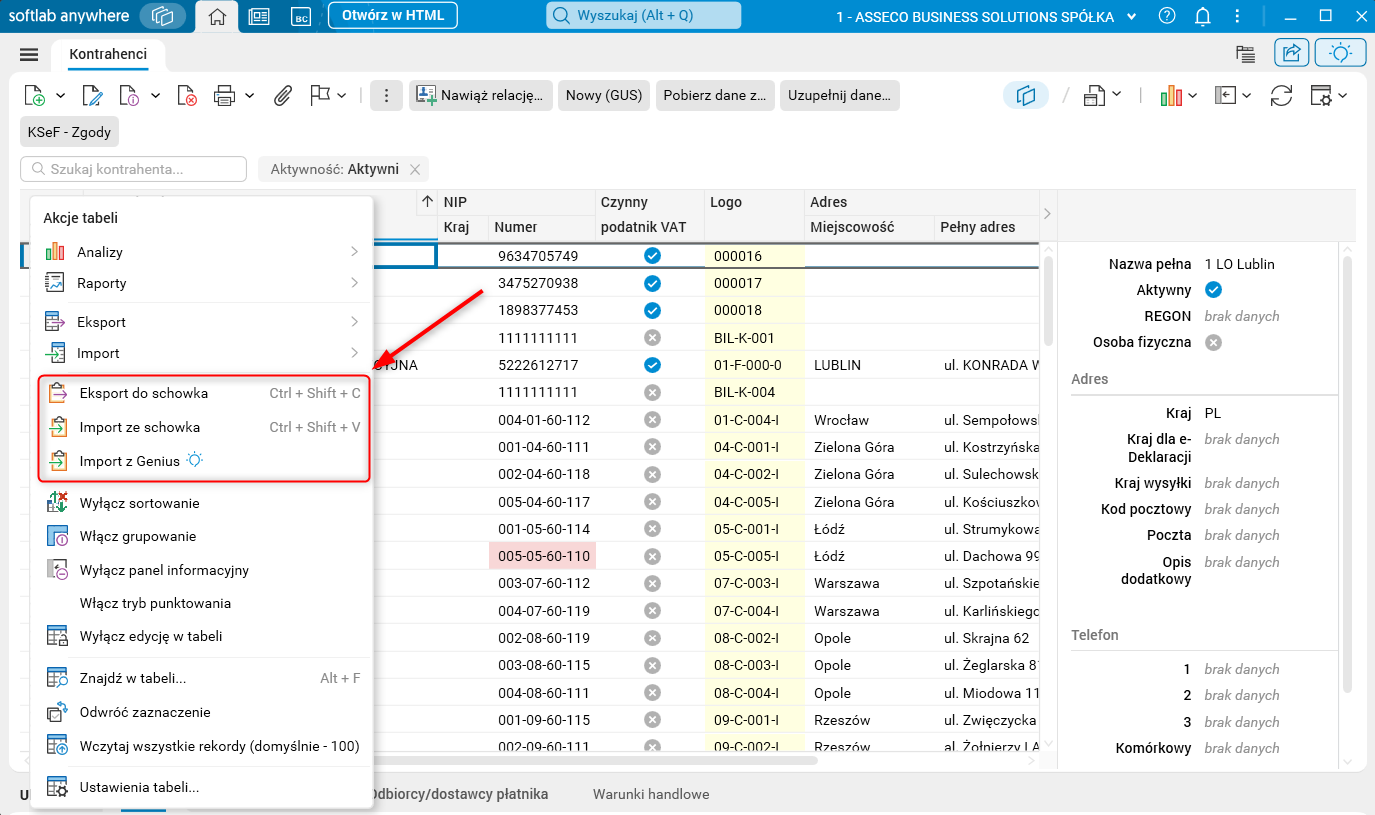Click the Genius lightbulb icon
The width and height of the screenshot is (1375, 815).
point(1341,54)
